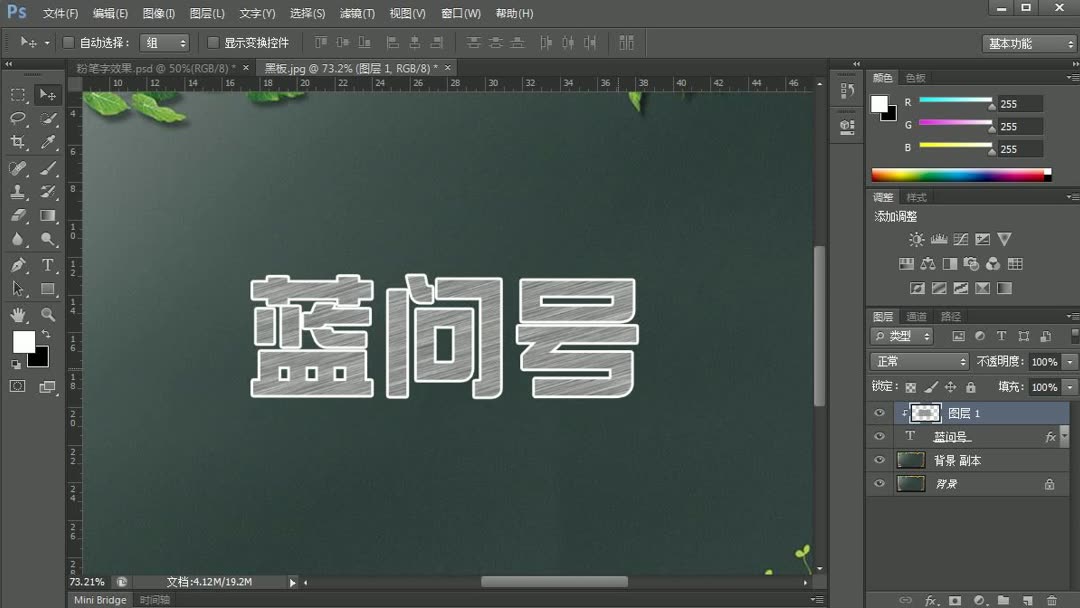Select the Zoom tool in the toolbar
The height and width of the screenshot is (608, 1080).
[48, 315]
